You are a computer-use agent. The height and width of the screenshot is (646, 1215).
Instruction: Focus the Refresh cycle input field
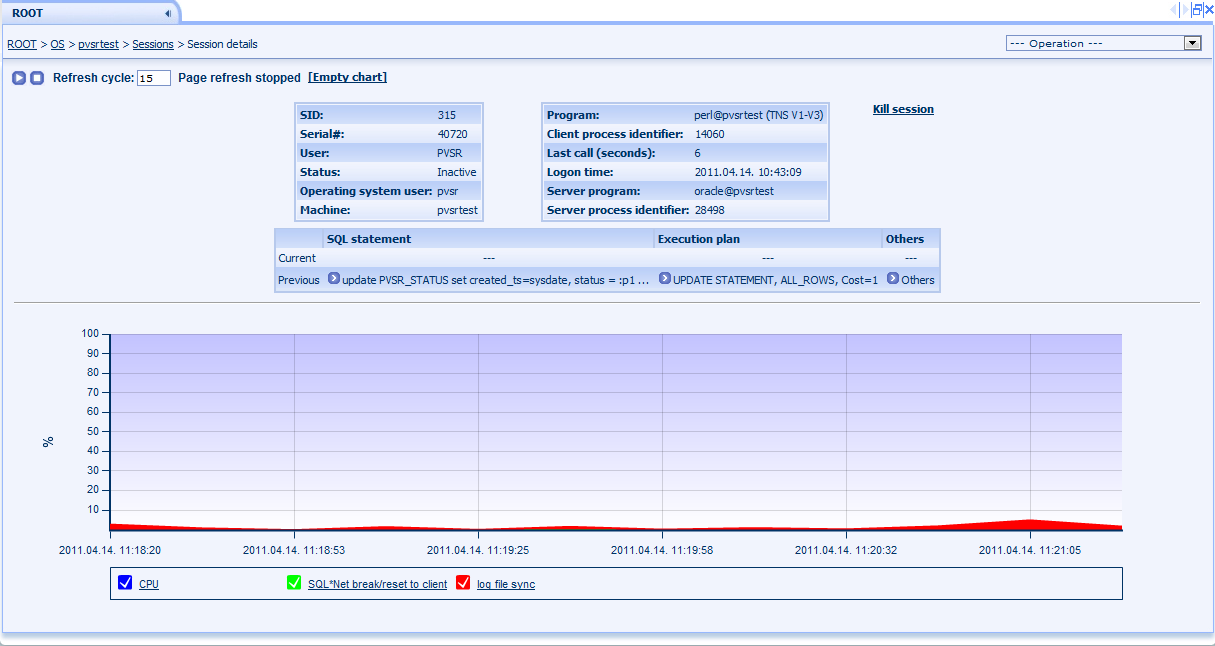click(x=154, y=78)
